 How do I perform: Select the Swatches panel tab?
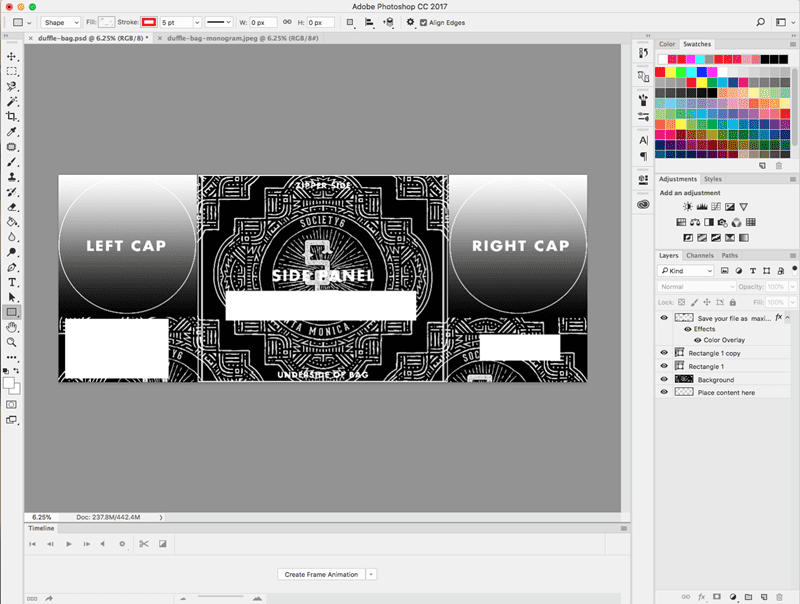pos(697,44)
